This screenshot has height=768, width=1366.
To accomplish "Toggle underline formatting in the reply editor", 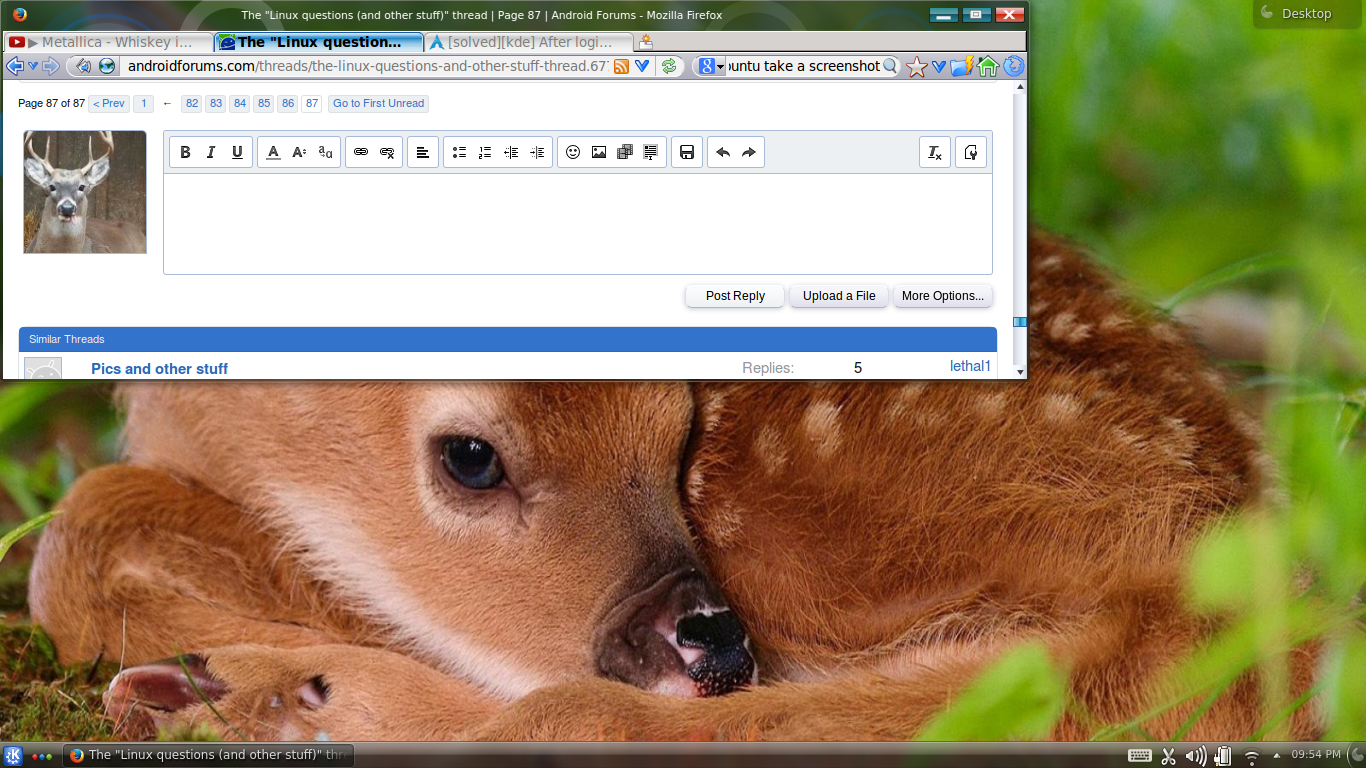I will point(237,152).
